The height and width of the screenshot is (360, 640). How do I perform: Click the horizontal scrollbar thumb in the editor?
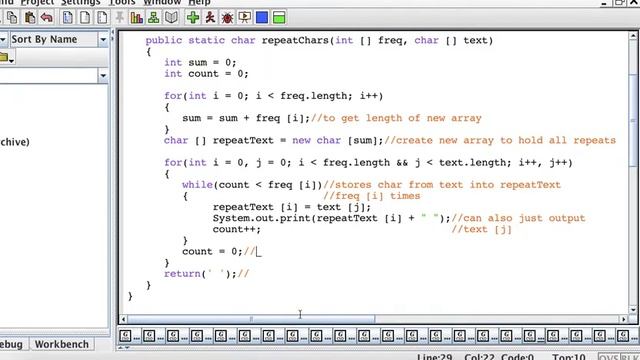251,319
